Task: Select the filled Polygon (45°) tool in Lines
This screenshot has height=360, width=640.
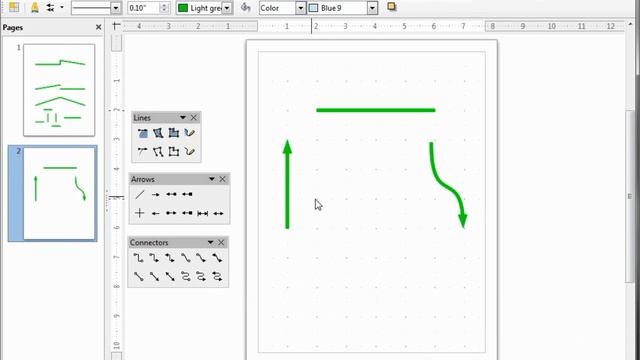Action: 174,133
